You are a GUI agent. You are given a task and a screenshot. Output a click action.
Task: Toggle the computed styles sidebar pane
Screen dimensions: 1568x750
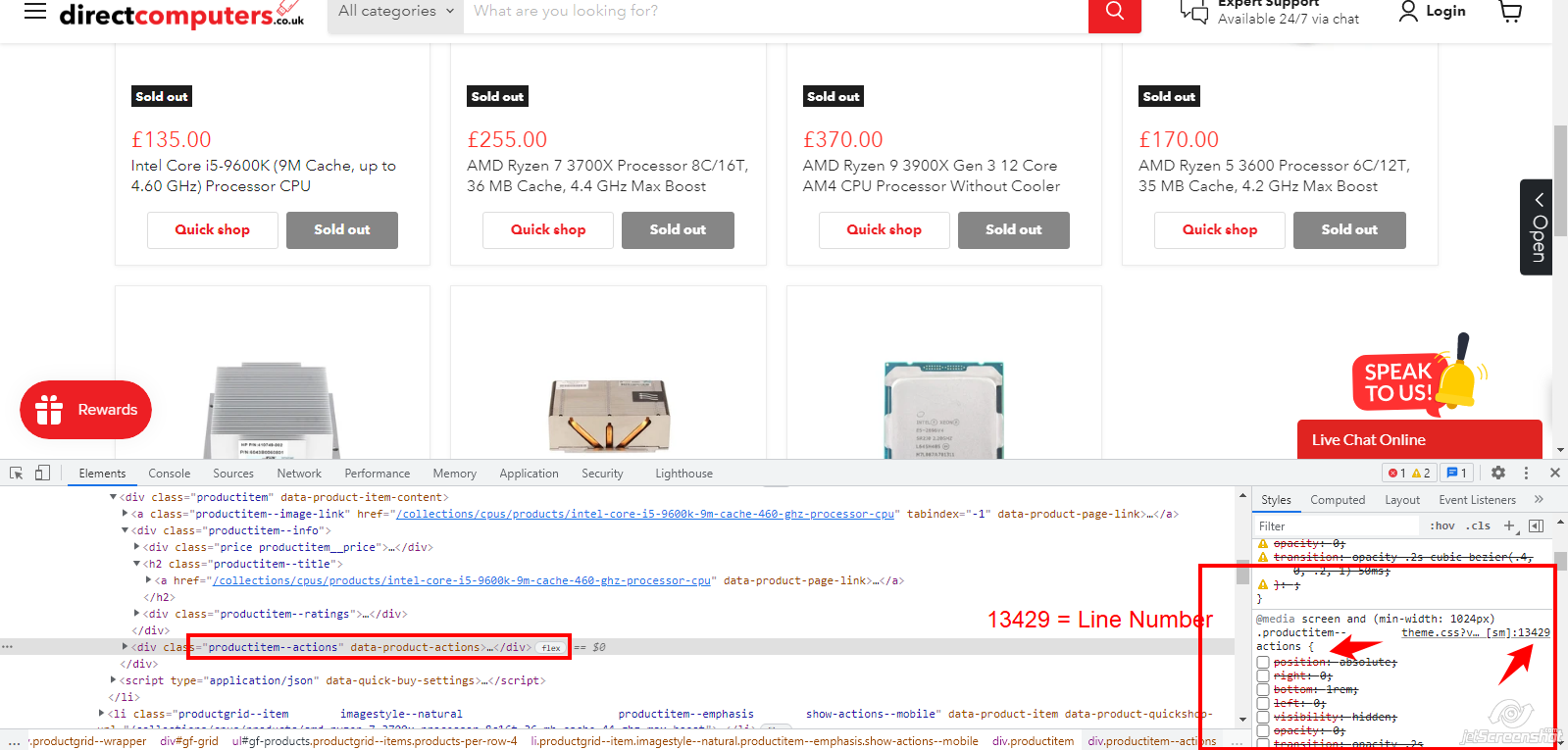[1537, 525]
